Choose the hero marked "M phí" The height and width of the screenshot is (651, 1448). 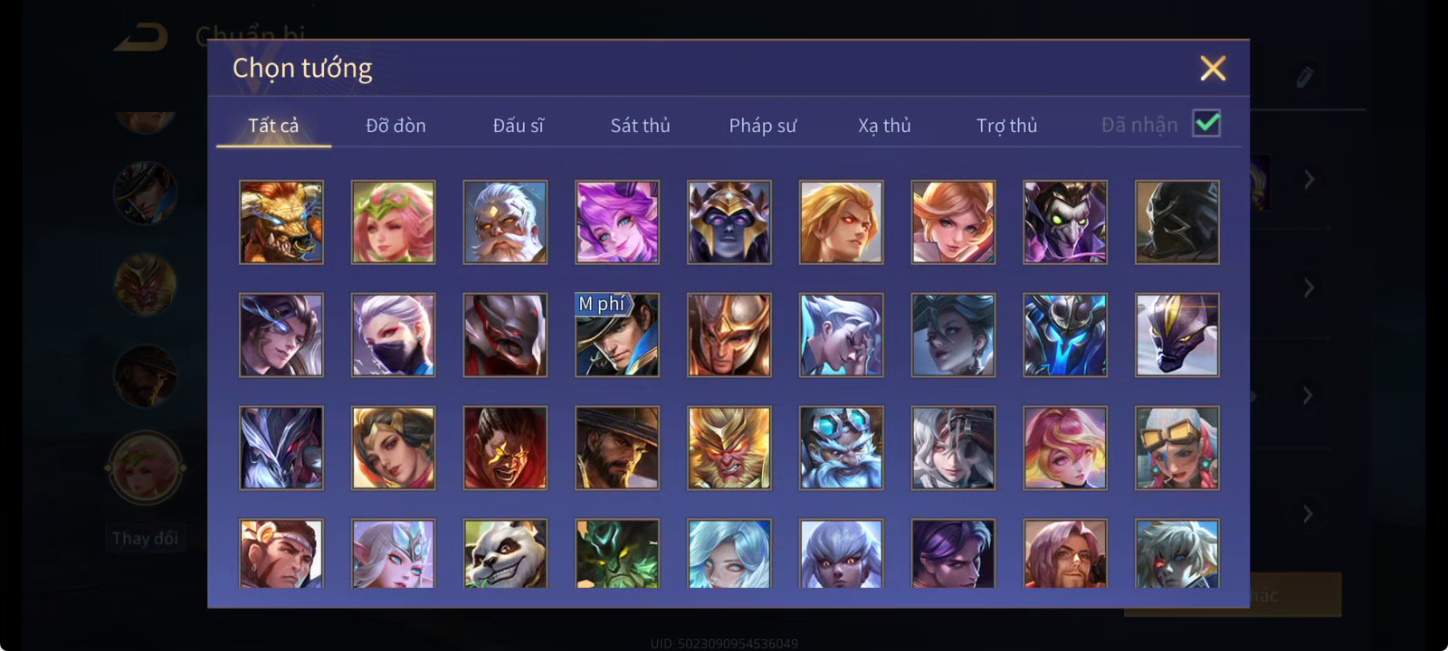coord(617,335)
